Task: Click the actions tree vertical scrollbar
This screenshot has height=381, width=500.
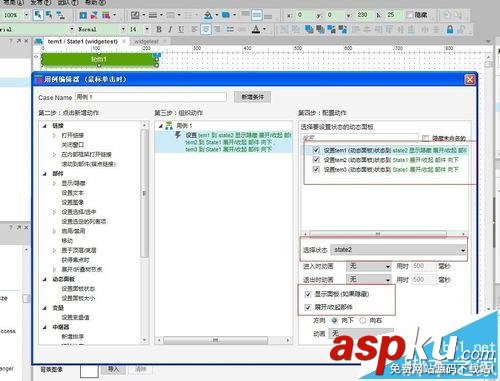Action: [x=144, y=193]
